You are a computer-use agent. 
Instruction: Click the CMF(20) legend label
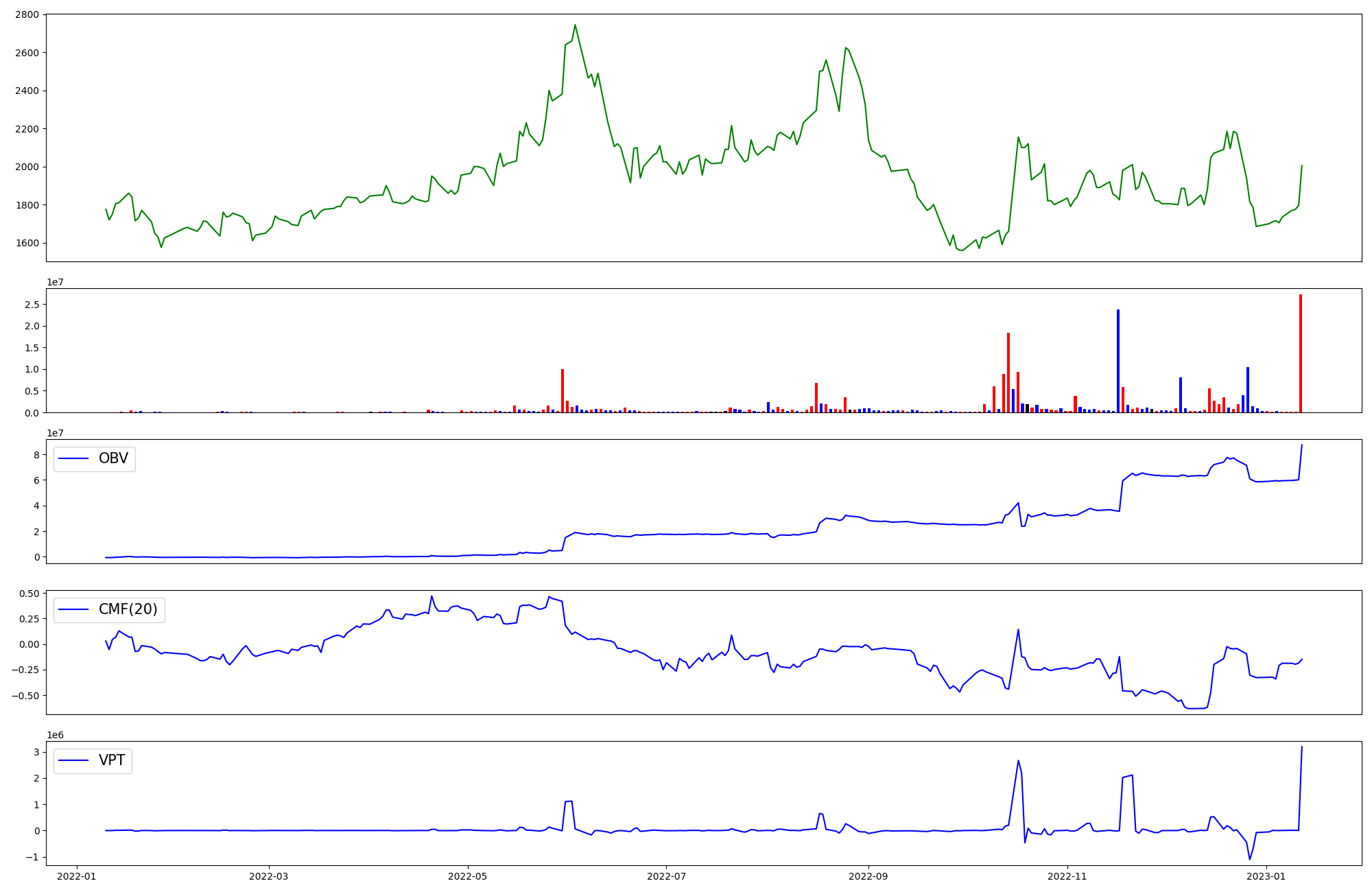click(128, 609)
